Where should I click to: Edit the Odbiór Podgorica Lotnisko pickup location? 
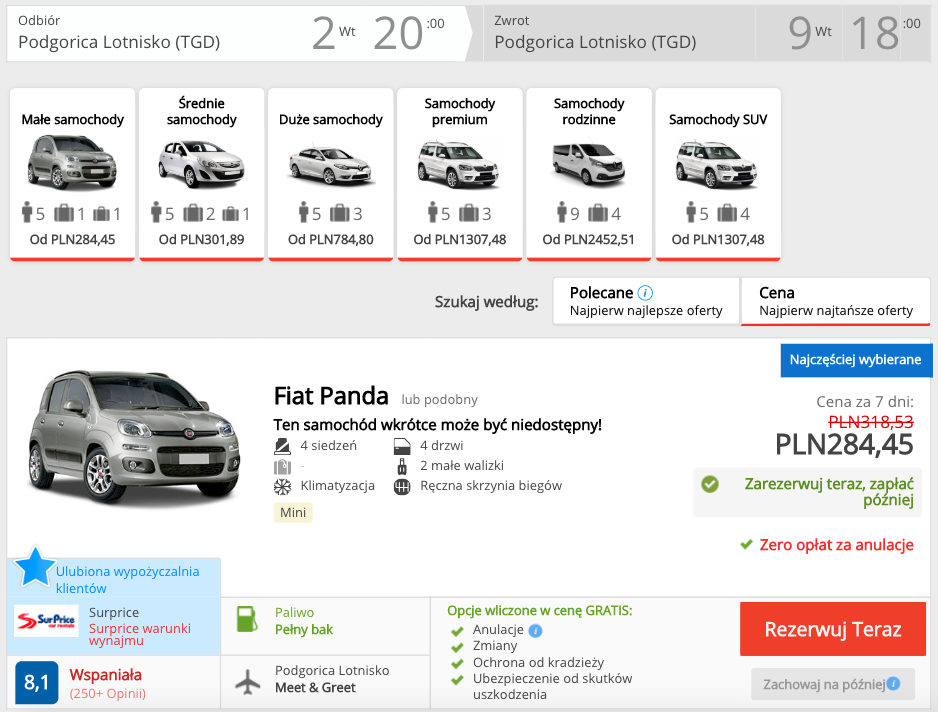tap(119, 42)
